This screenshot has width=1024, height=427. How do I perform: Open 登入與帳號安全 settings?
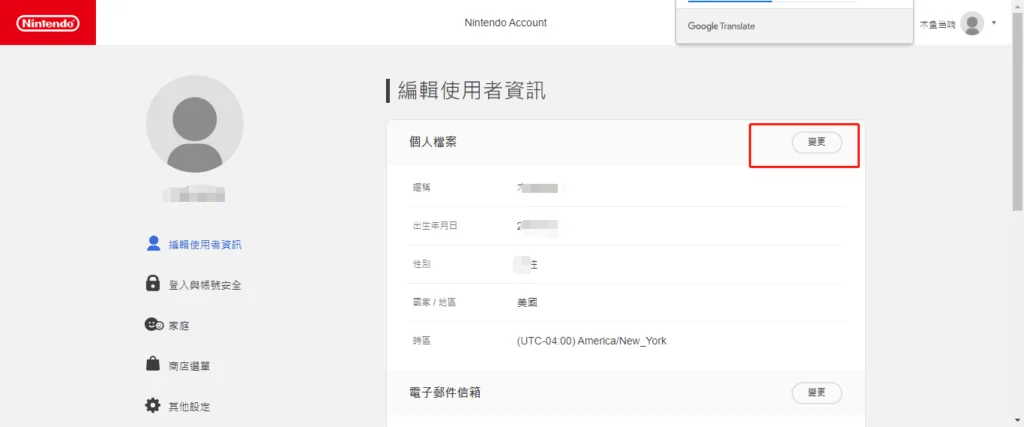(x=205, y=285)
